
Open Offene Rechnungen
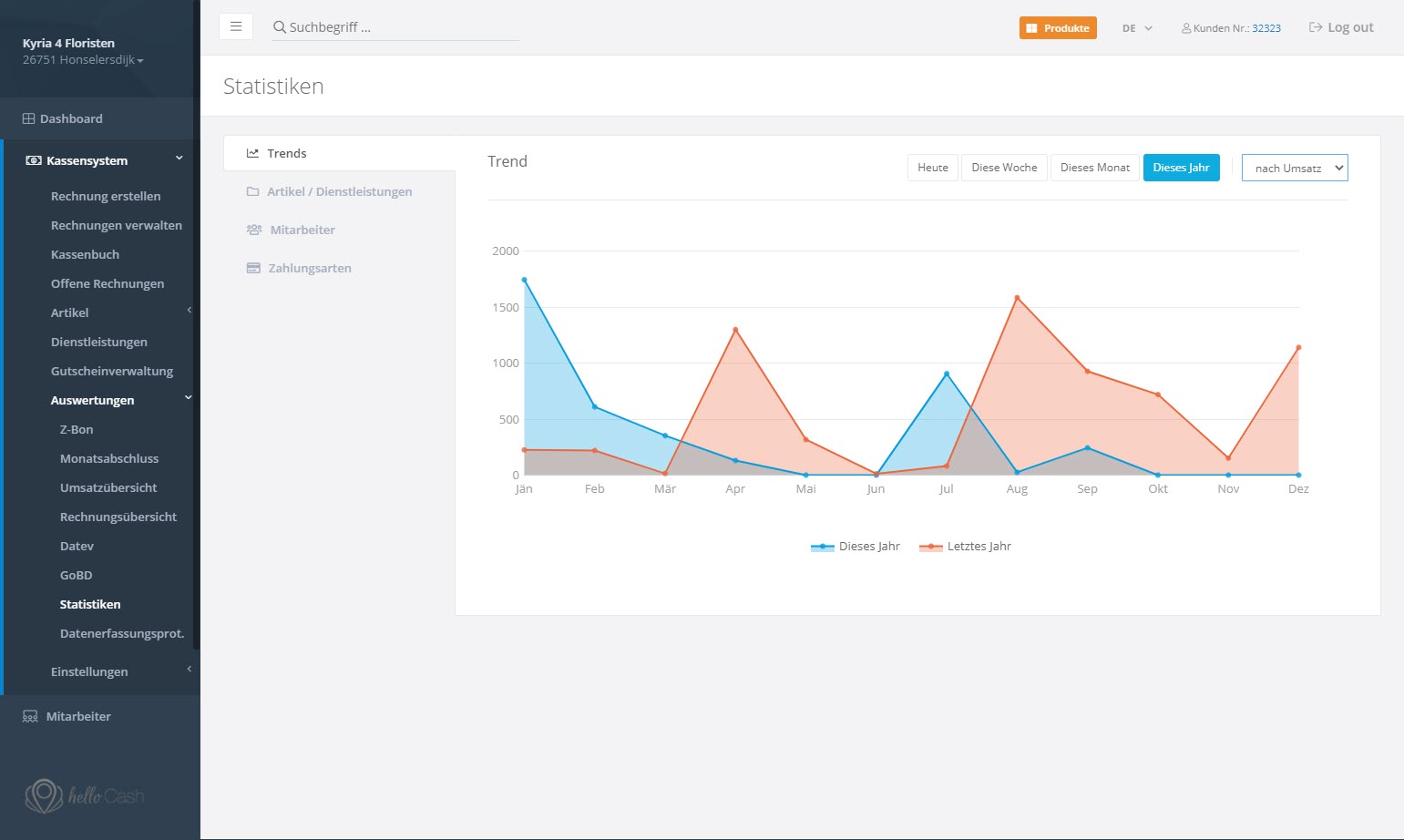pos(108,283)
